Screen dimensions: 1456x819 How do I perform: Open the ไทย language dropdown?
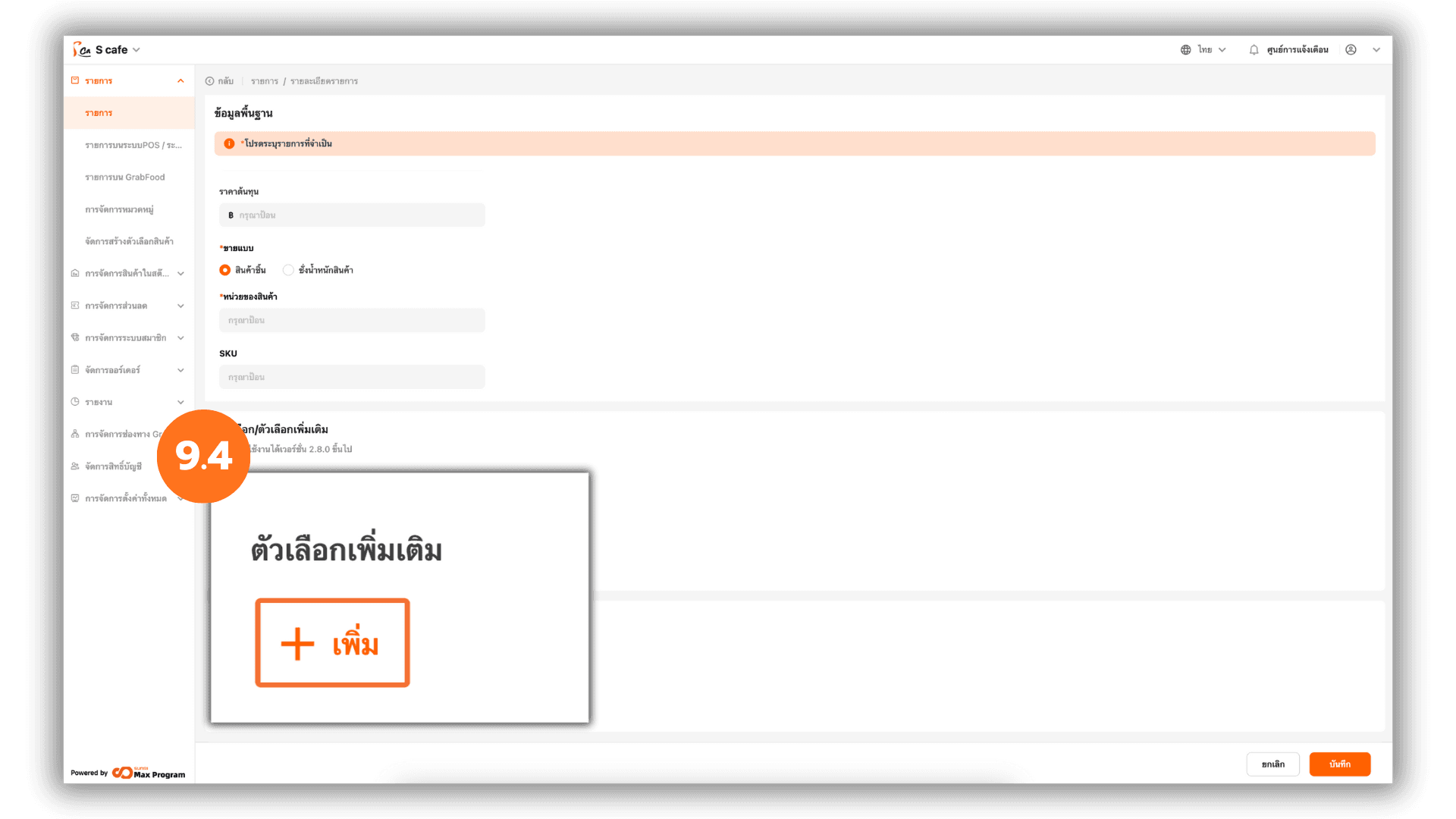[1212, 50]
